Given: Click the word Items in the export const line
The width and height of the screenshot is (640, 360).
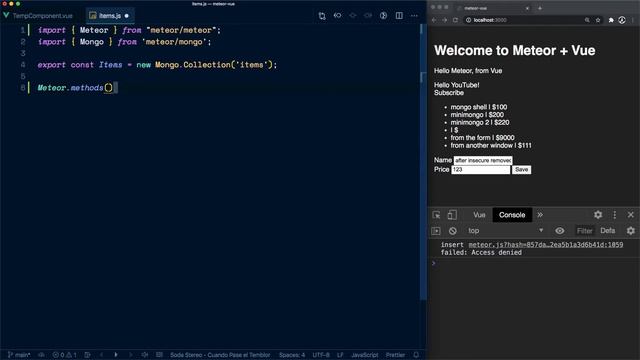Looking at the screenshot, I should coord(110,65).
